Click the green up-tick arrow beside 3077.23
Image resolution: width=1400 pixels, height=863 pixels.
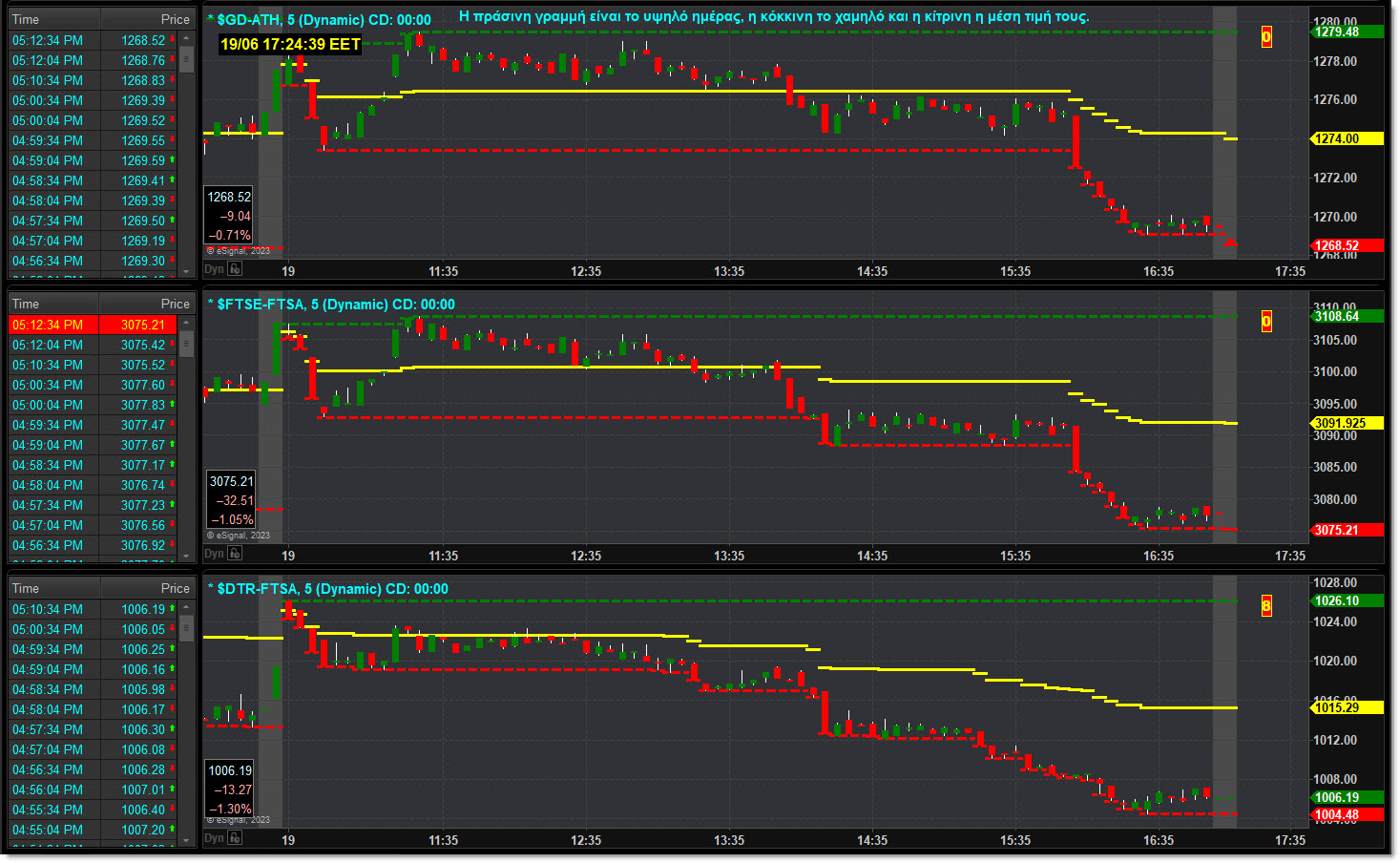(x=173, y=504)
